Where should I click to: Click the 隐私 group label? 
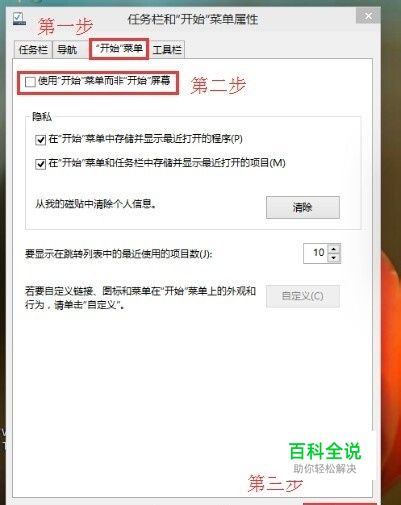(42, 117)
